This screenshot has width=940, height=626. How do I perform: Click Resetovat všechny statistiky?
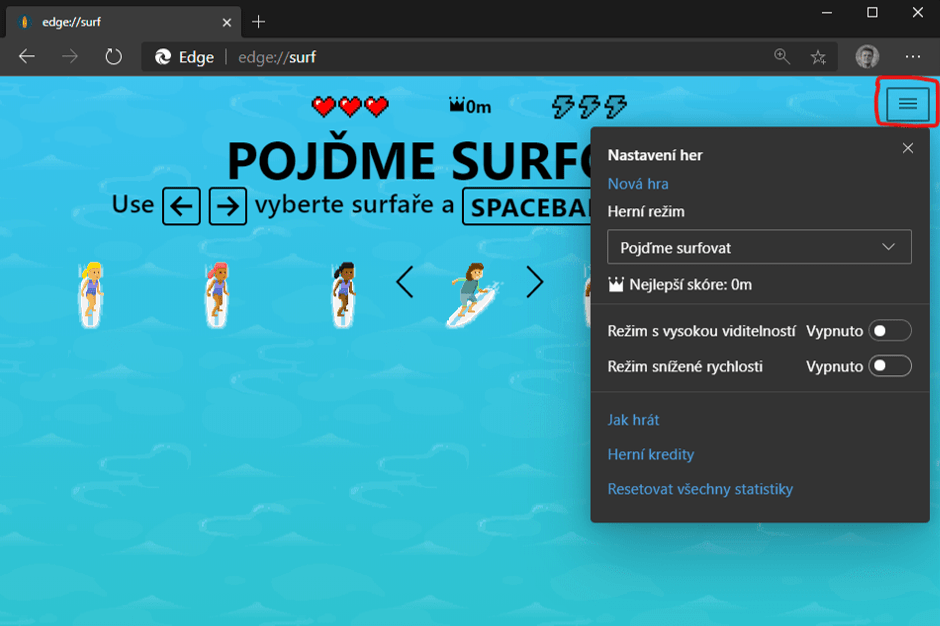click(x=700, y=489)
